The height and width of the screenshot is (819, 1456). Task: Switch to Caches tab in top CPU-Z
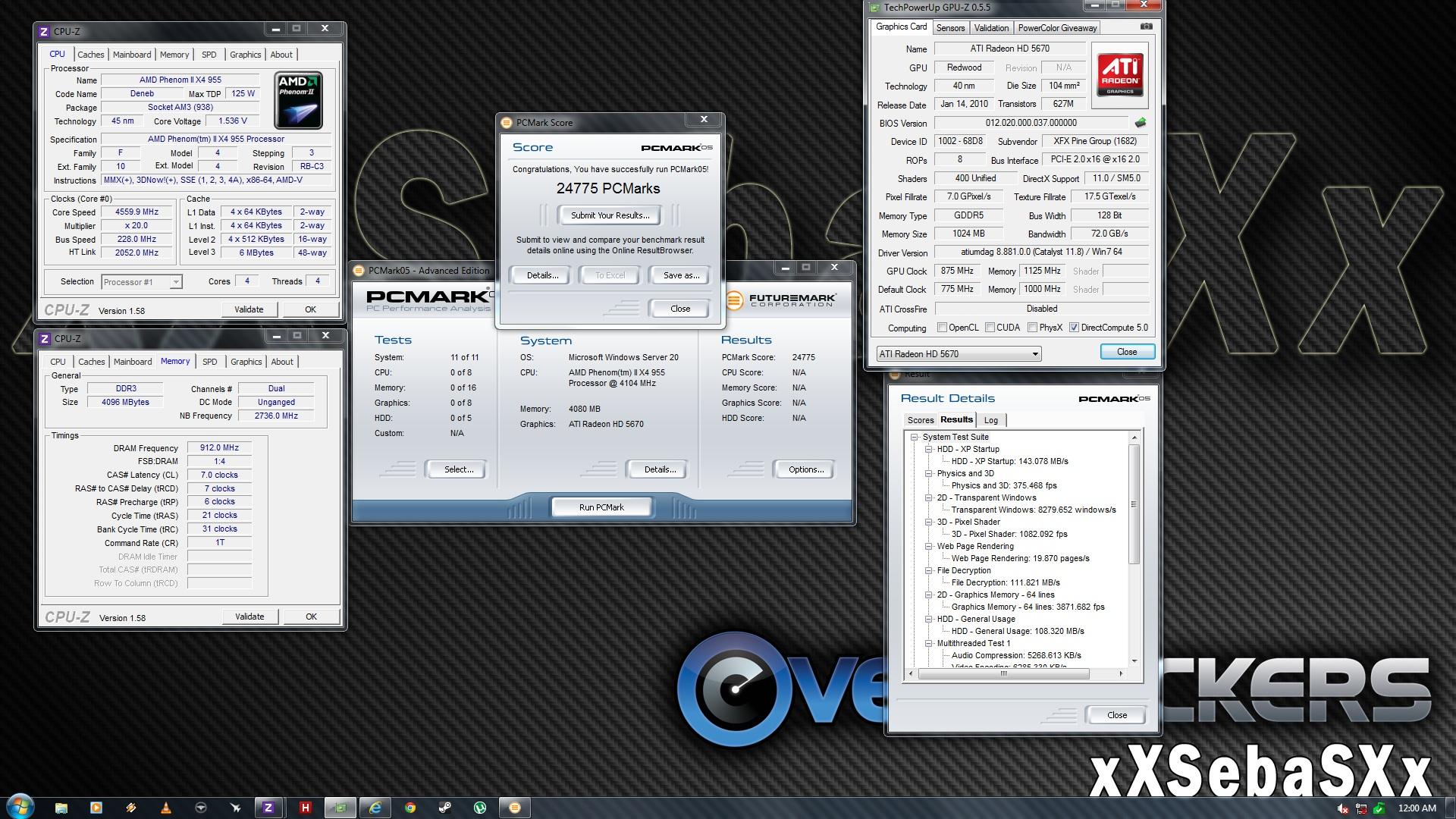(90, 55)
